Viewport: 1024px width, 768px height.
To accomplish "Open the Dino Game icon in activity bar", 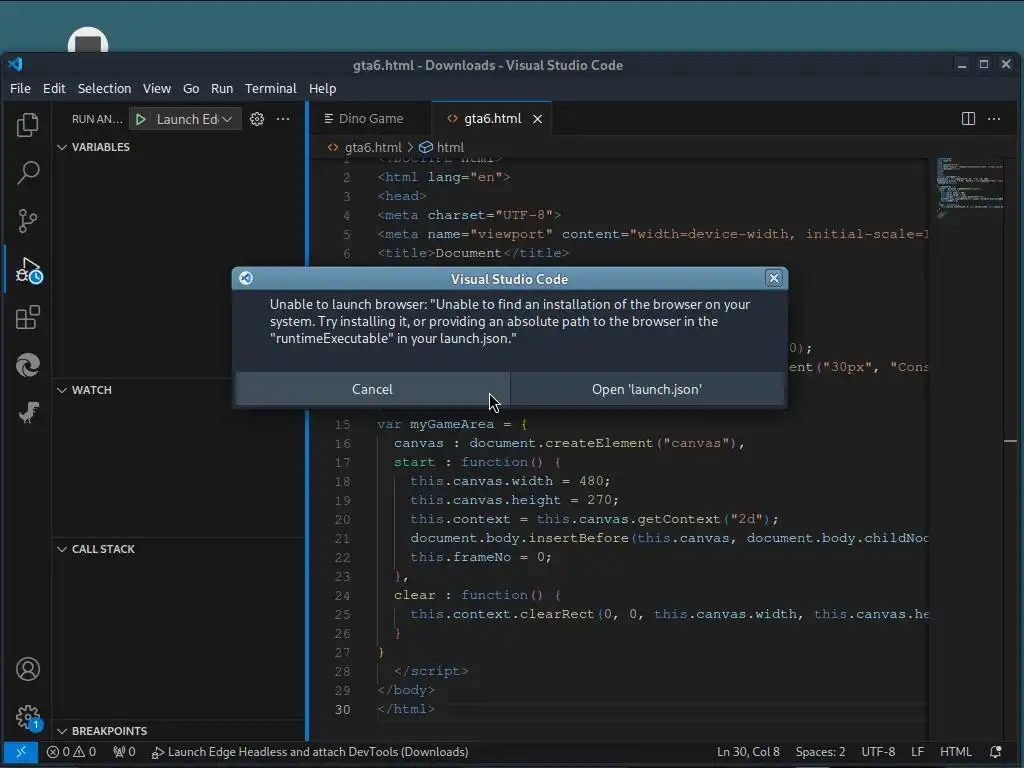I will tap(27, 413).
